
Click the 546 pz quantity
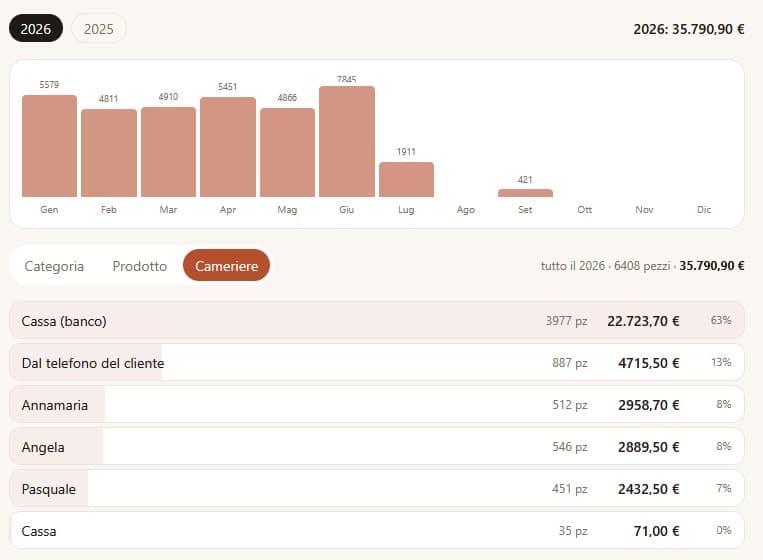pyautogui.click(x=570, y=447)
